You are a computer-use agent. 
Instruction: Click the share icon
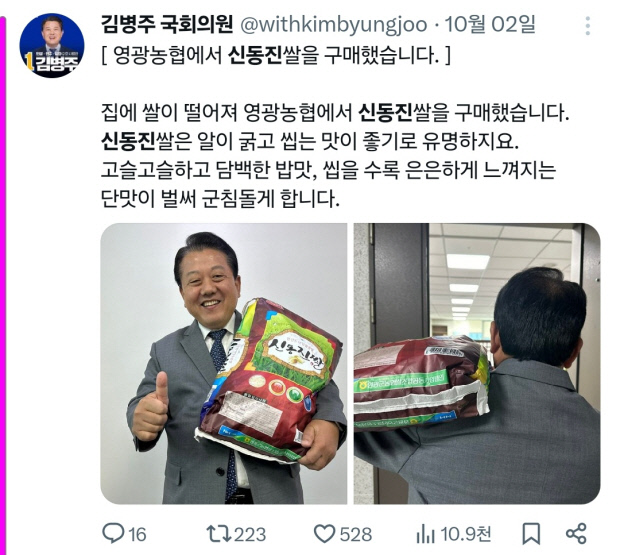(x=576, y=534)
